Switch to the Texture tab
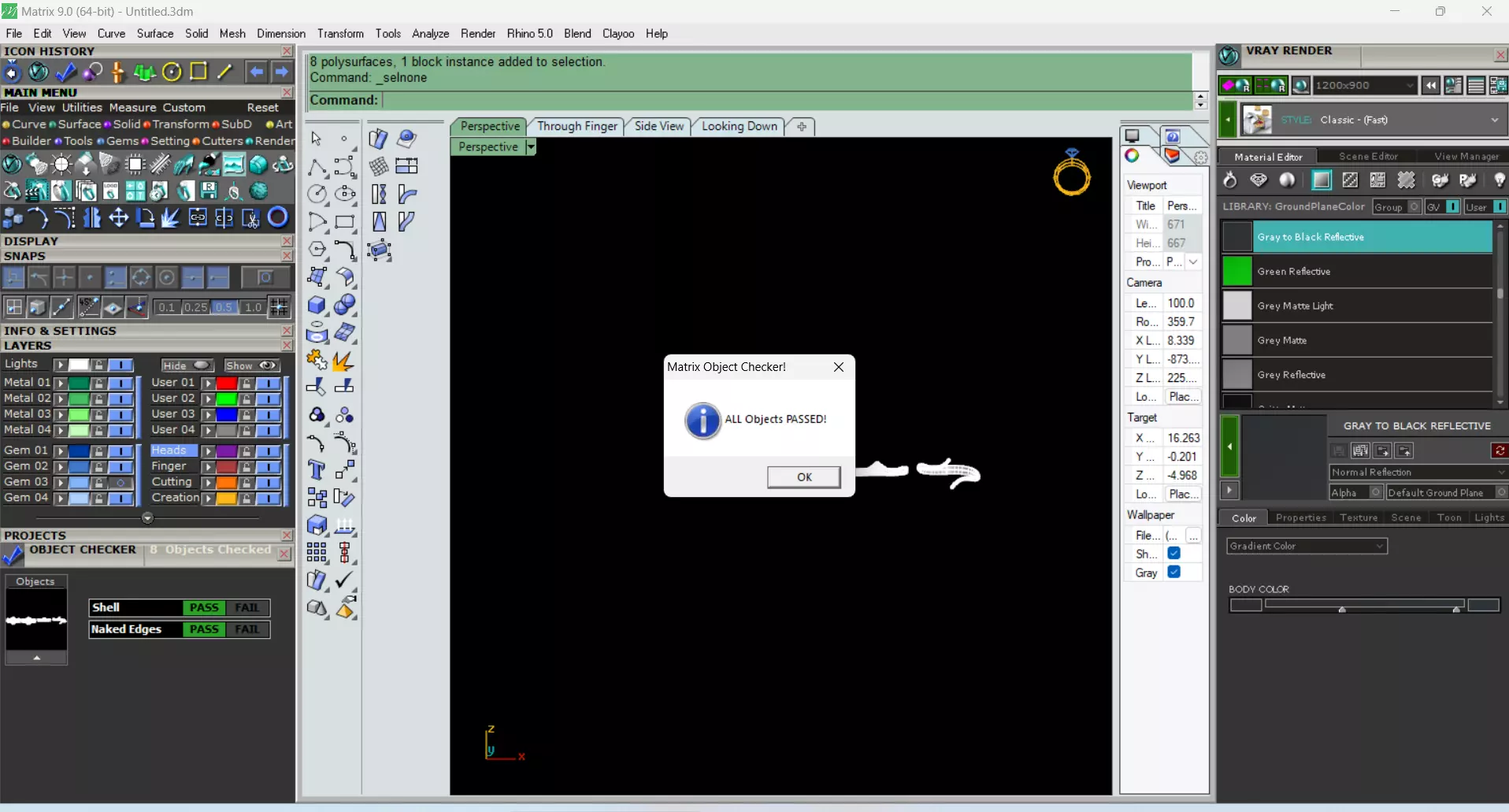1509x812 pixels. click(x=1359, y=518)
